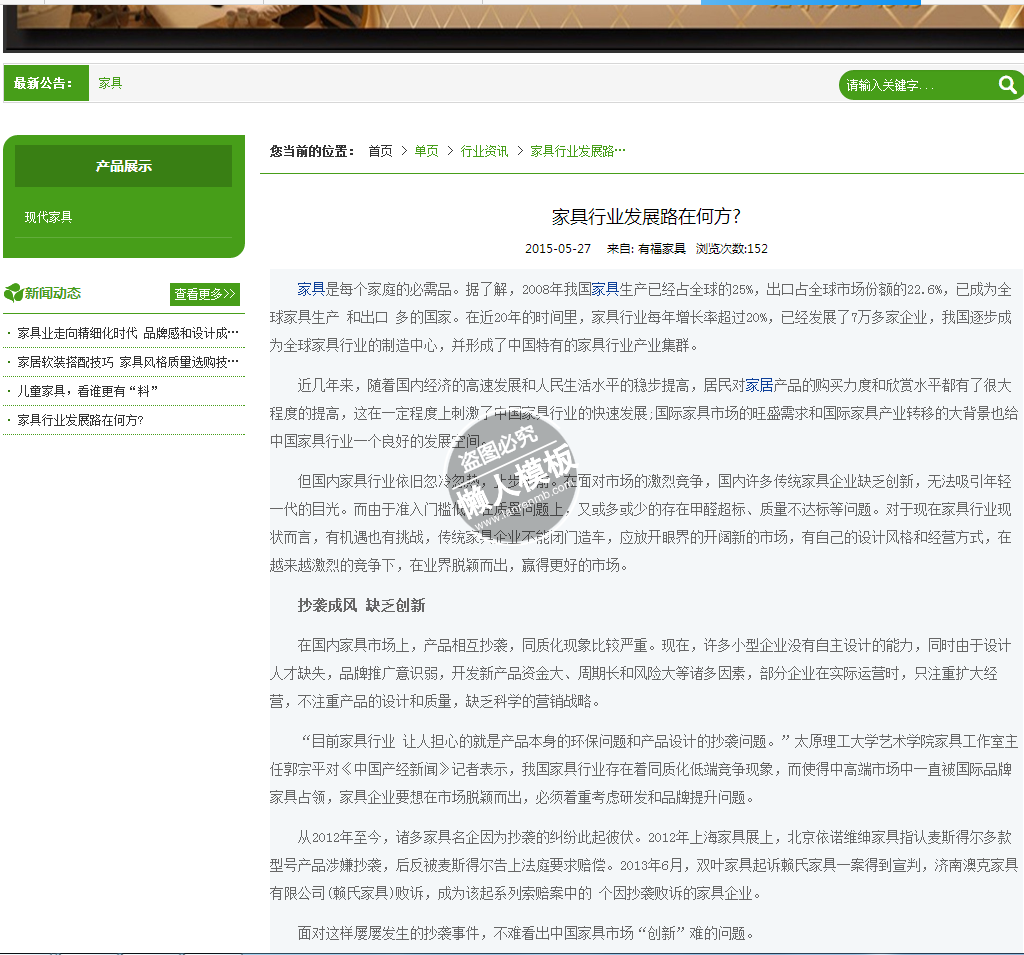The image size is (1024, 955).
Task: Click the green leaf icon beside 新闻动态
Action: coord(13,293)
